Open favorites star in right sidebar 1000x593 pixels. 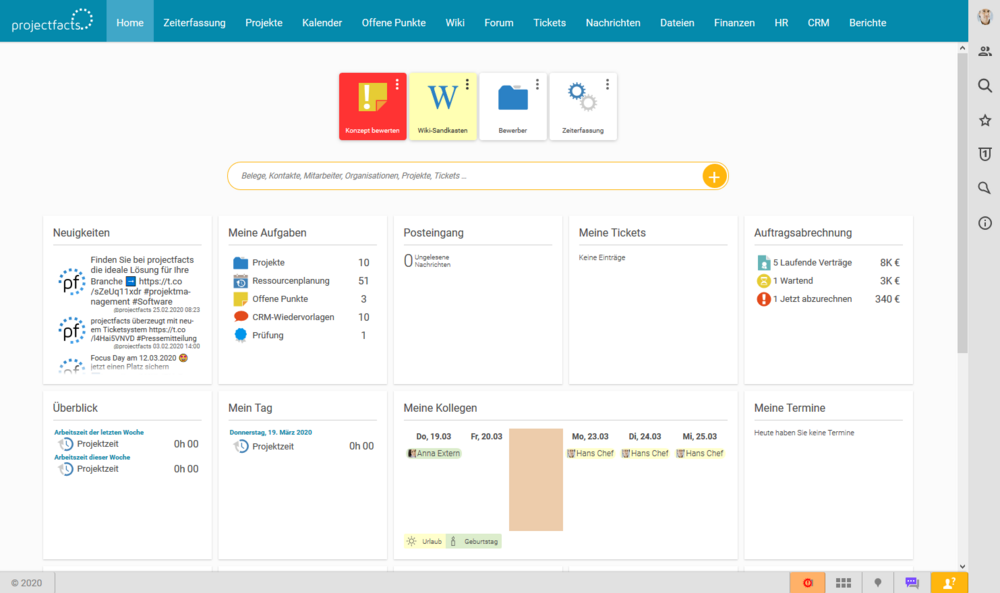(985, 120)
